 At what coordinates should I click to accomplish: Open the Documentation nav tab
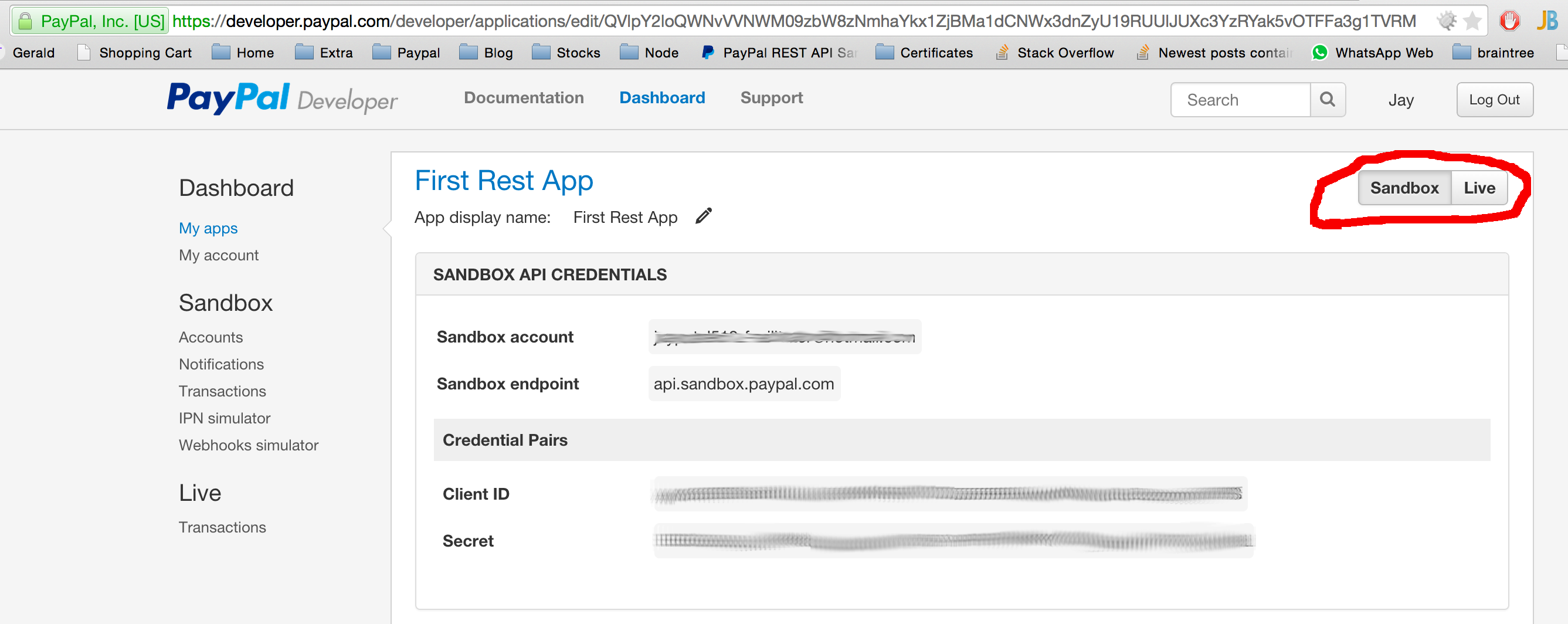[524, 98]
